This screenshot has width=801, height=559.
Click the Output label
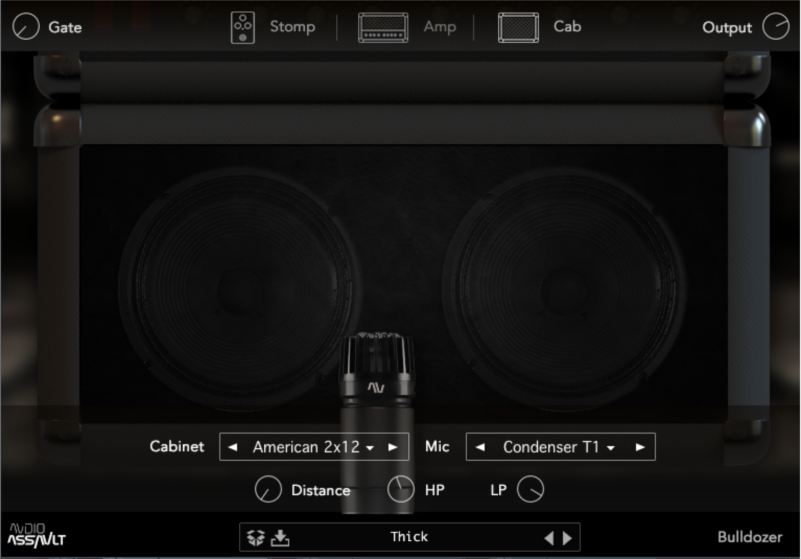click(x=727, y=28)
